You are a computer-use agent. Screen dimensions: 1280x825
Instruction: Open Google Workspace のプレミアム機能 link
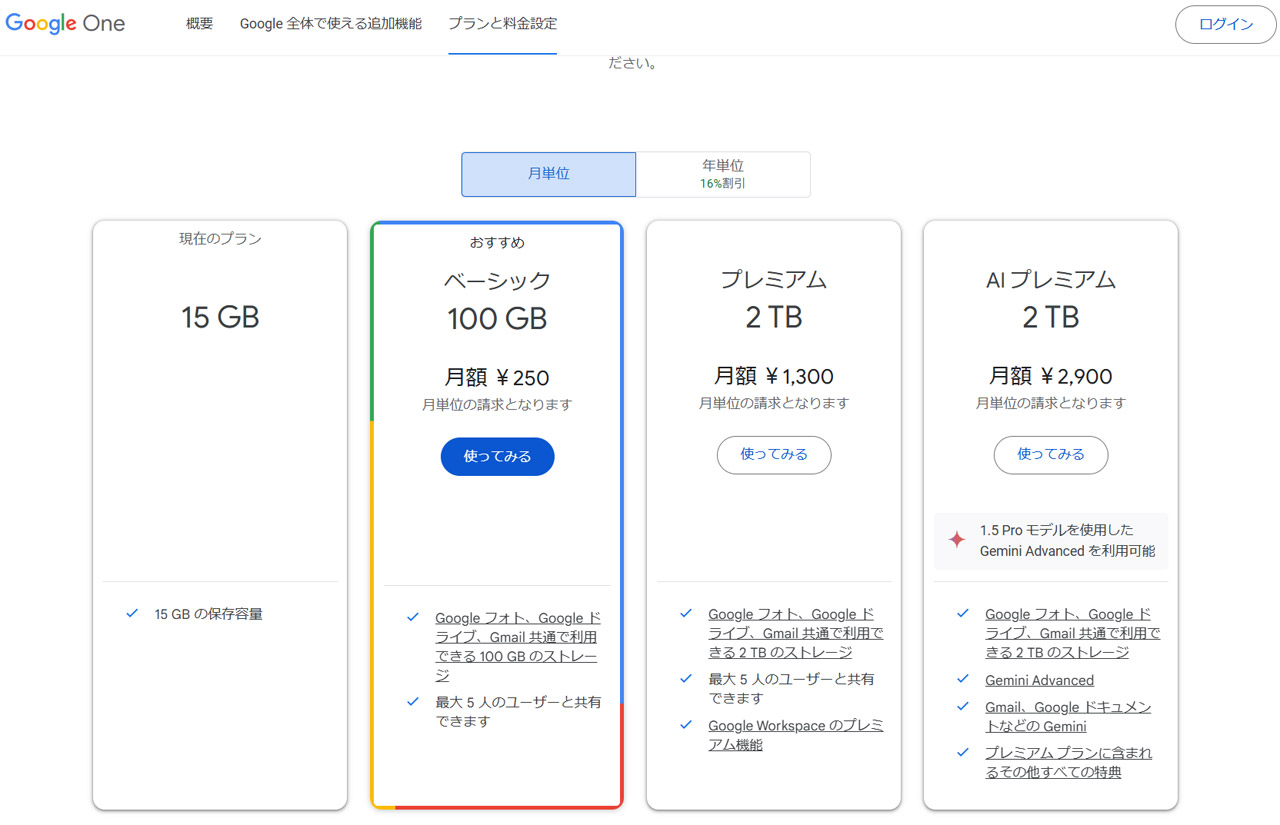click(x=796, y=735)
